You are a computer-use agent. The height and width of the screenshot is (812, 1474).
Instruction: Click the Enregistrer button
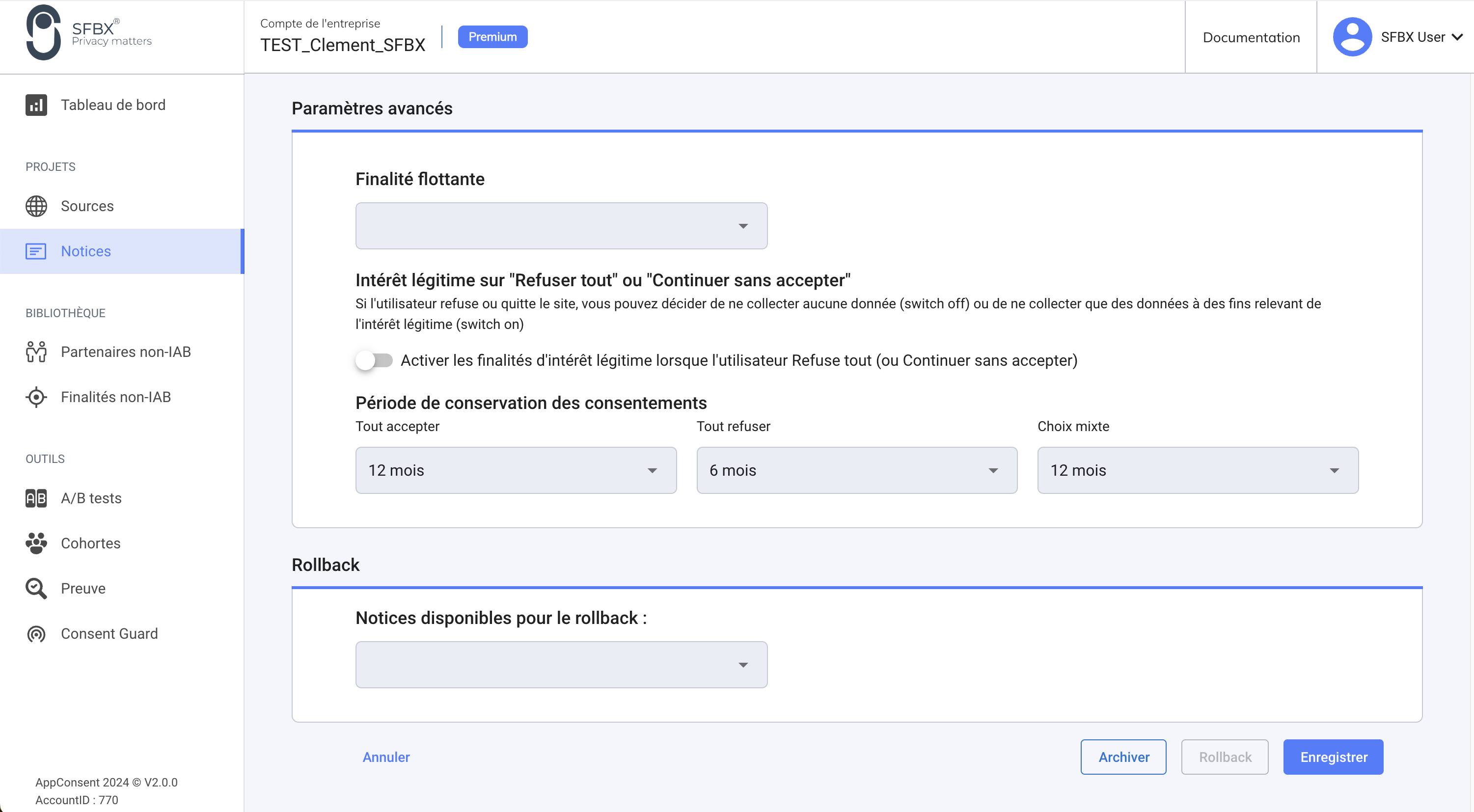point(1333,757)
